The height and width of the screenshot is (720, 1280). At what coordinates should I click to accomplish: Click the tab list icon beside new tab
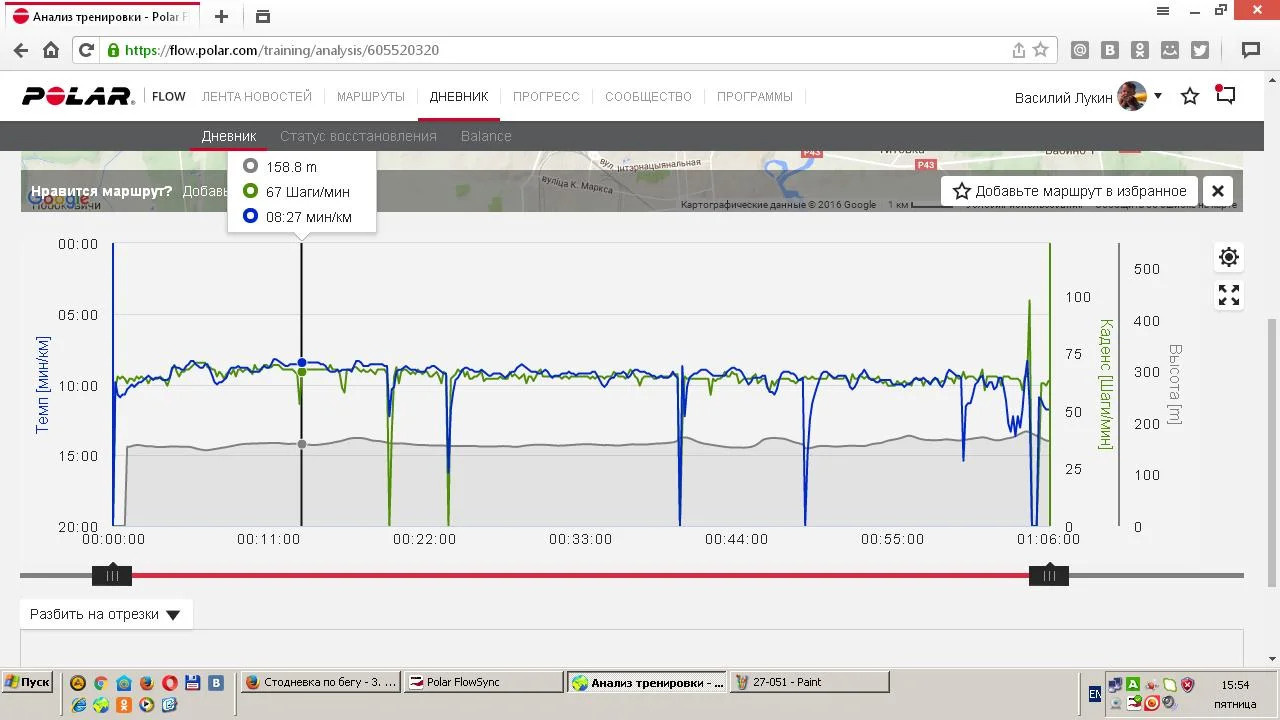tap(263, 16)
